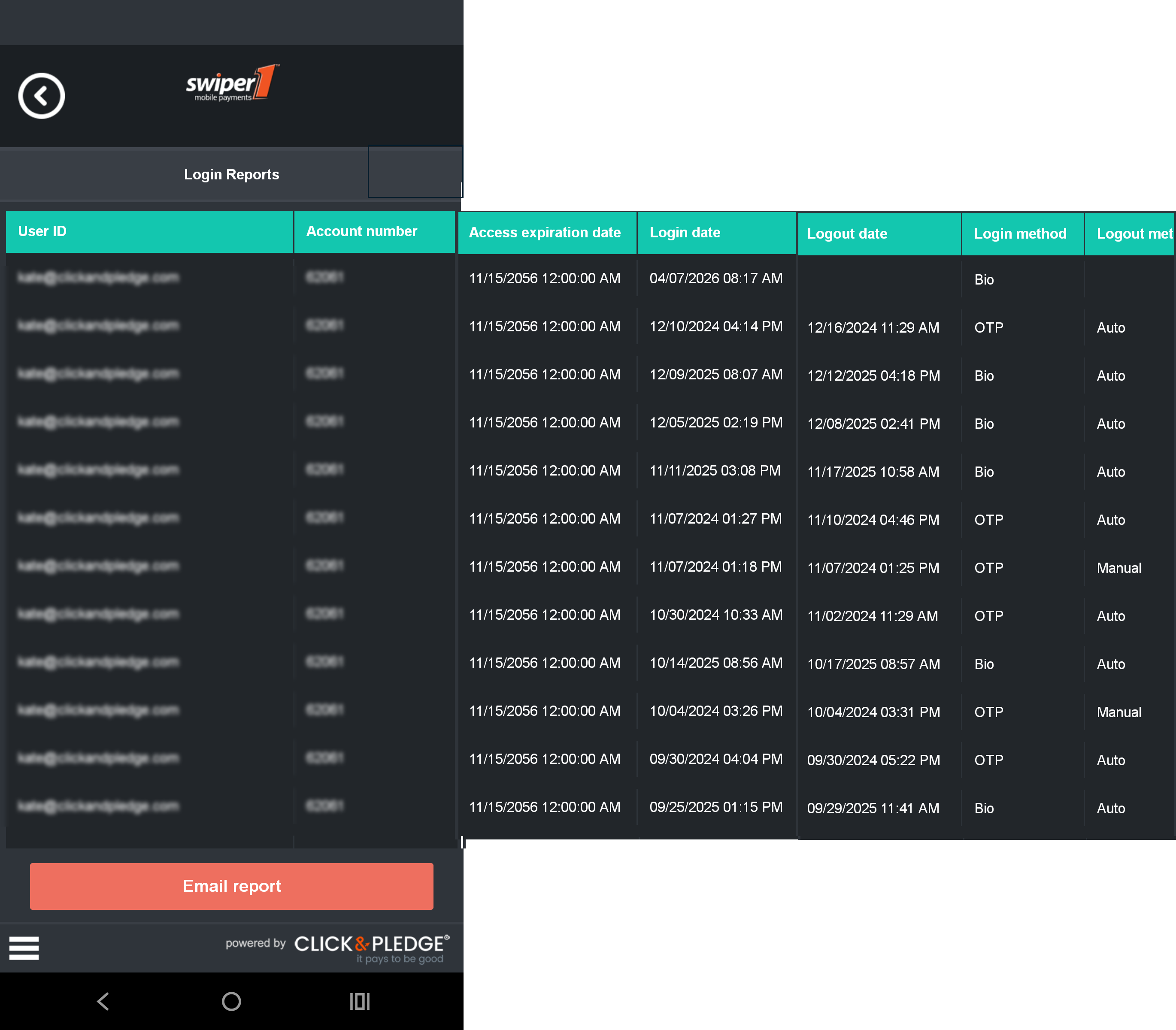Viewport: 1176px width, 1030px height.
Task: Select logout date 10/17/2025 08:57 AM
Action: tap(874, 664)
